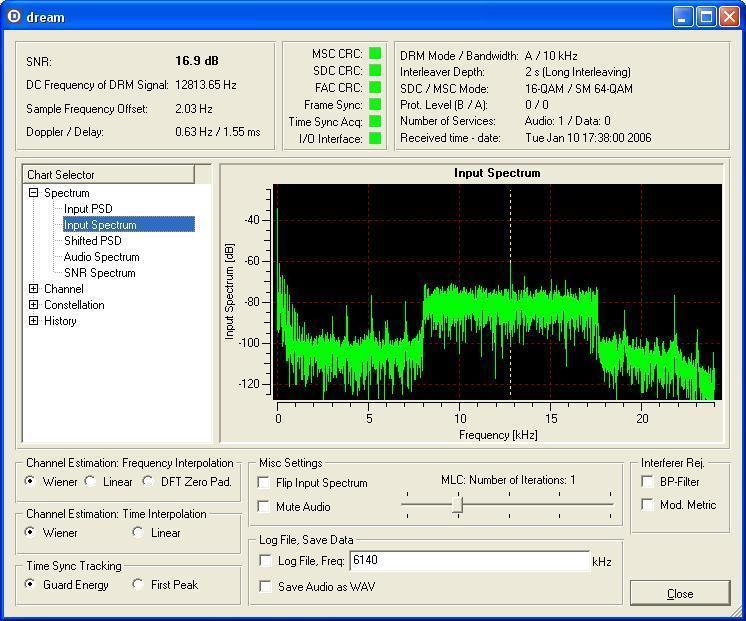The image size is (746, 621).
Task: Select Linear frequency interpolation radio button
Action: click(91, 482)
